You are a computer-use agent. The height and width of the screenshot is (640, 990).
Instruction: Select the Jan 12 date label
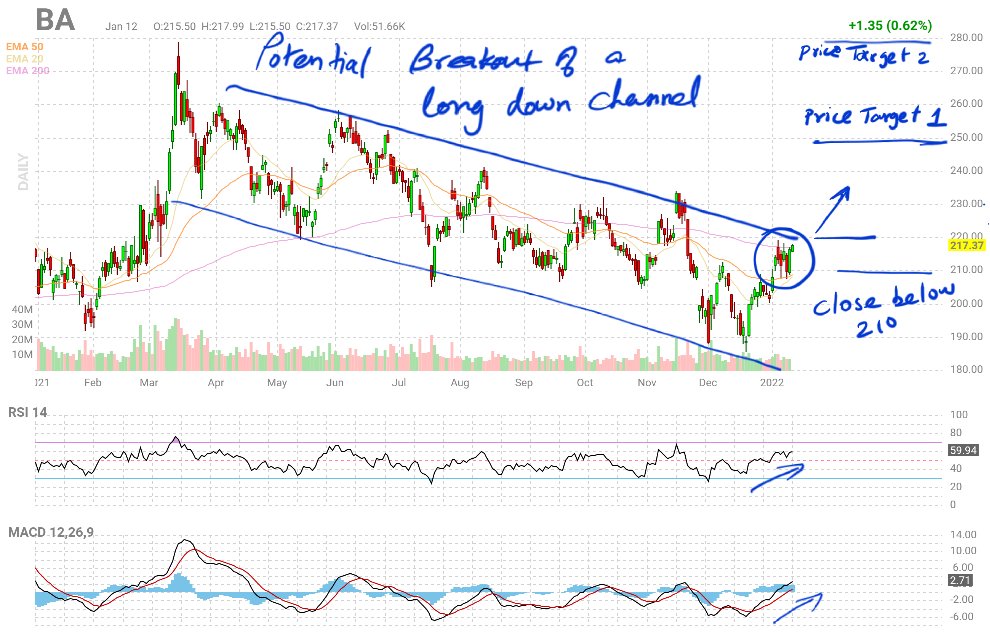pyautogui.click(x=121, y=27)
